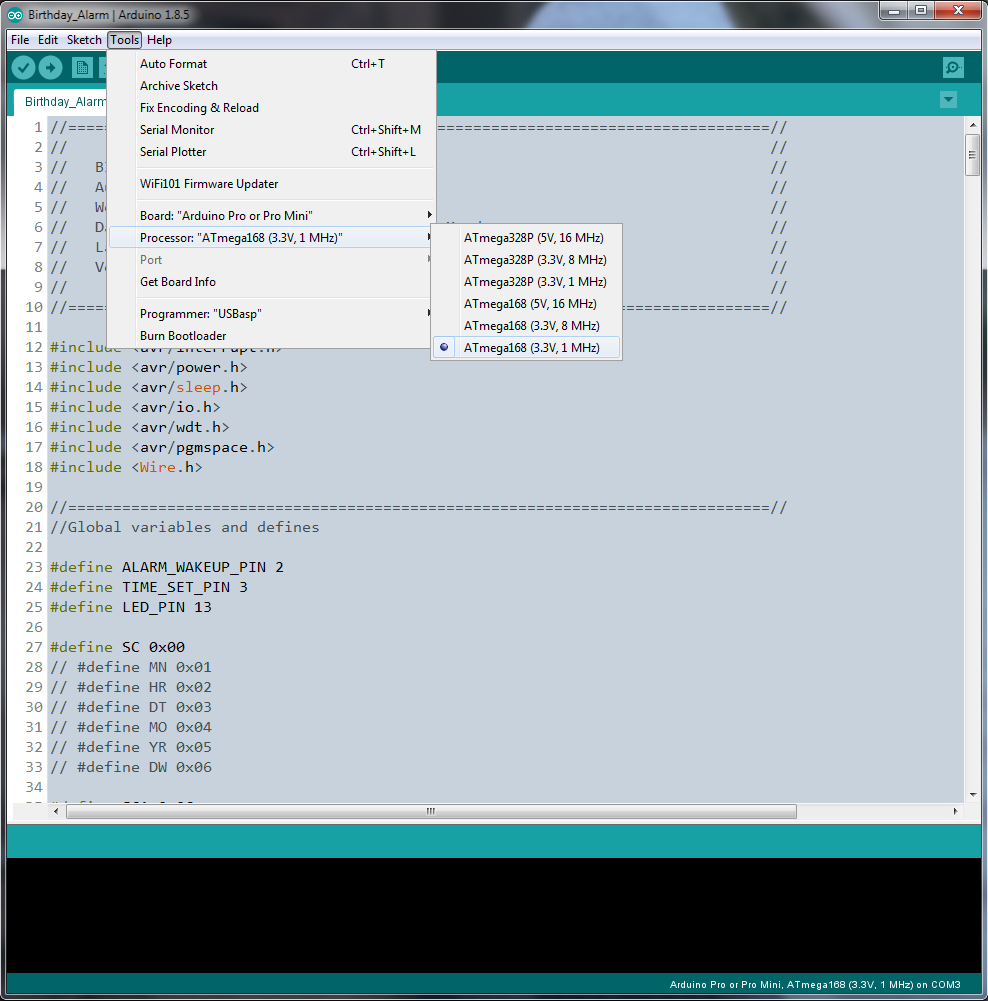
Task: Click the horizontal scrollbar right arrow
Action: 955,812
